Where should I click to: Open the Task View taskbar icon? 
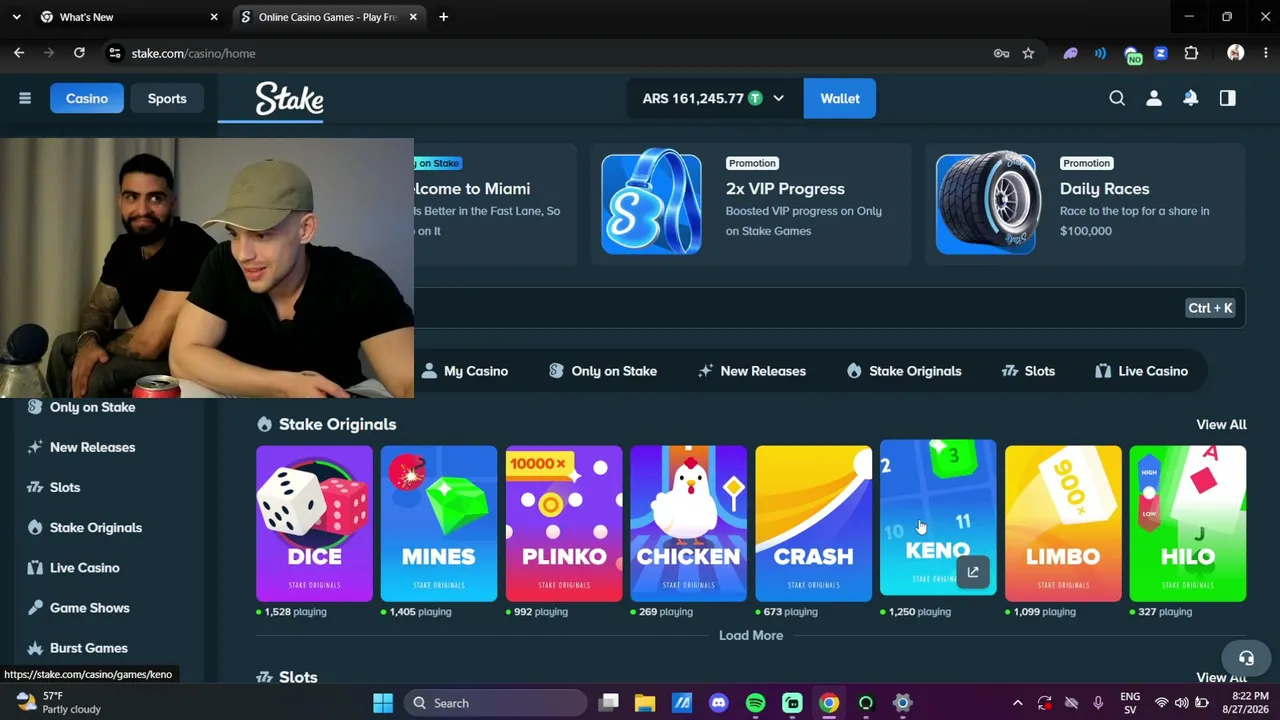[608, 703]
